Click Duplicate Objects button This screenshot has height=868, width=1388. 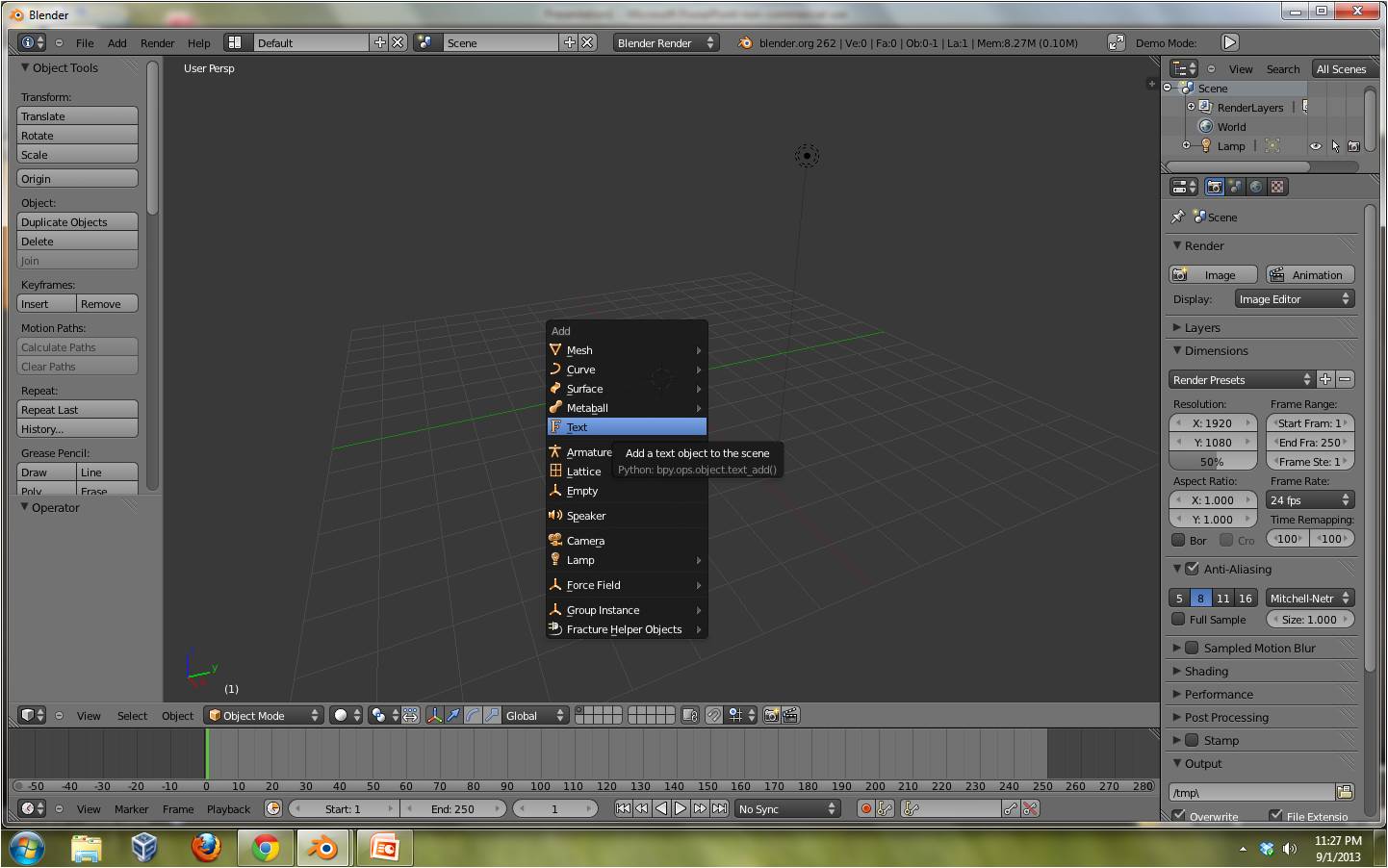[x=77, y=221]
